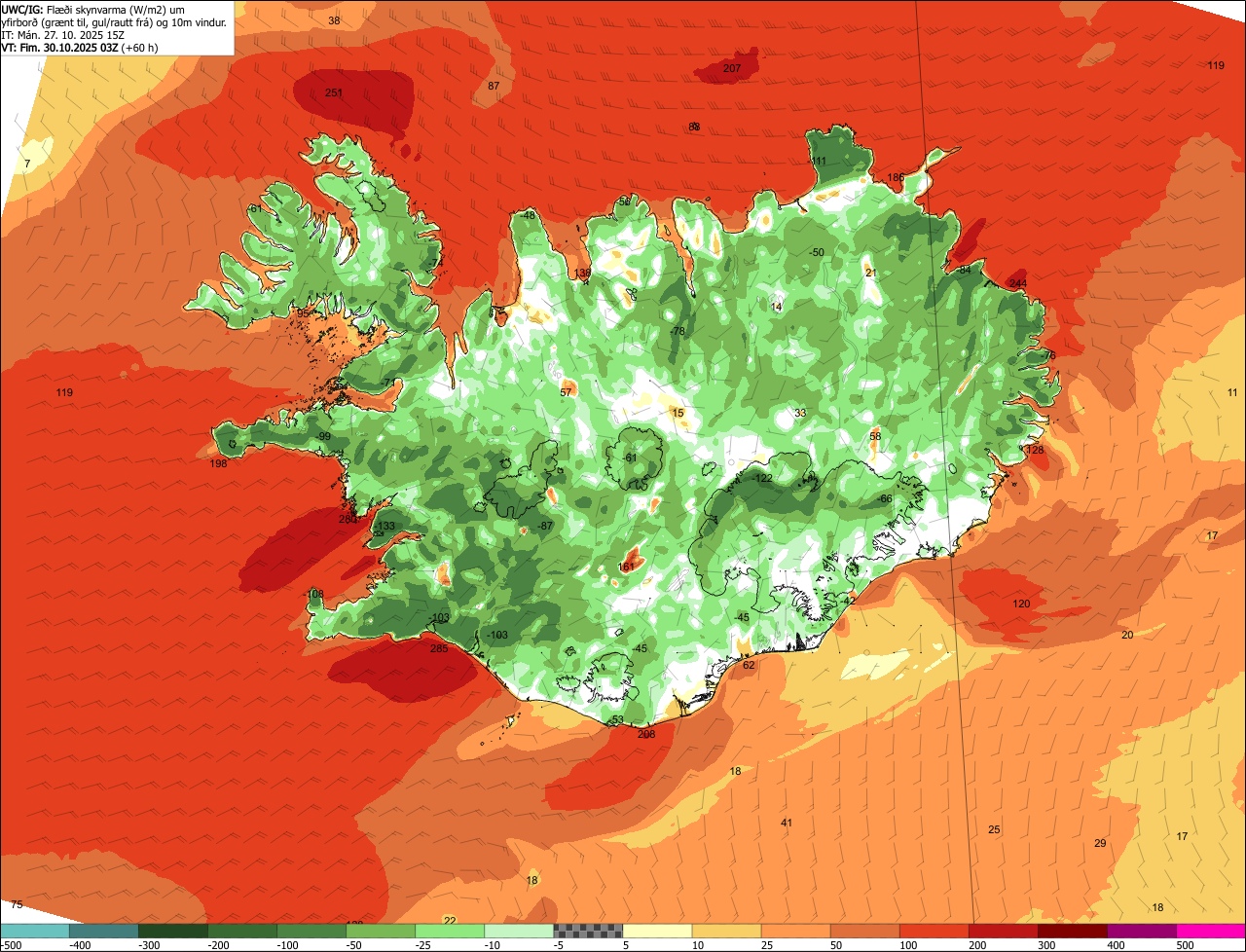This screenshot has width=1246, height=952.
Task: Click the '-500' legend tick label
Action: point(12,945)
